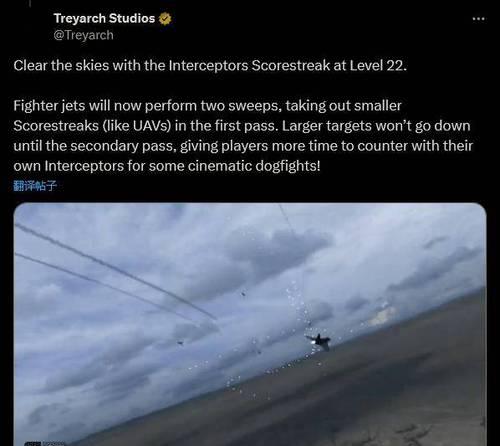Click the line starting "Fighter jets will now perform"
Screen dimensions: 500x446
[207, 106]
